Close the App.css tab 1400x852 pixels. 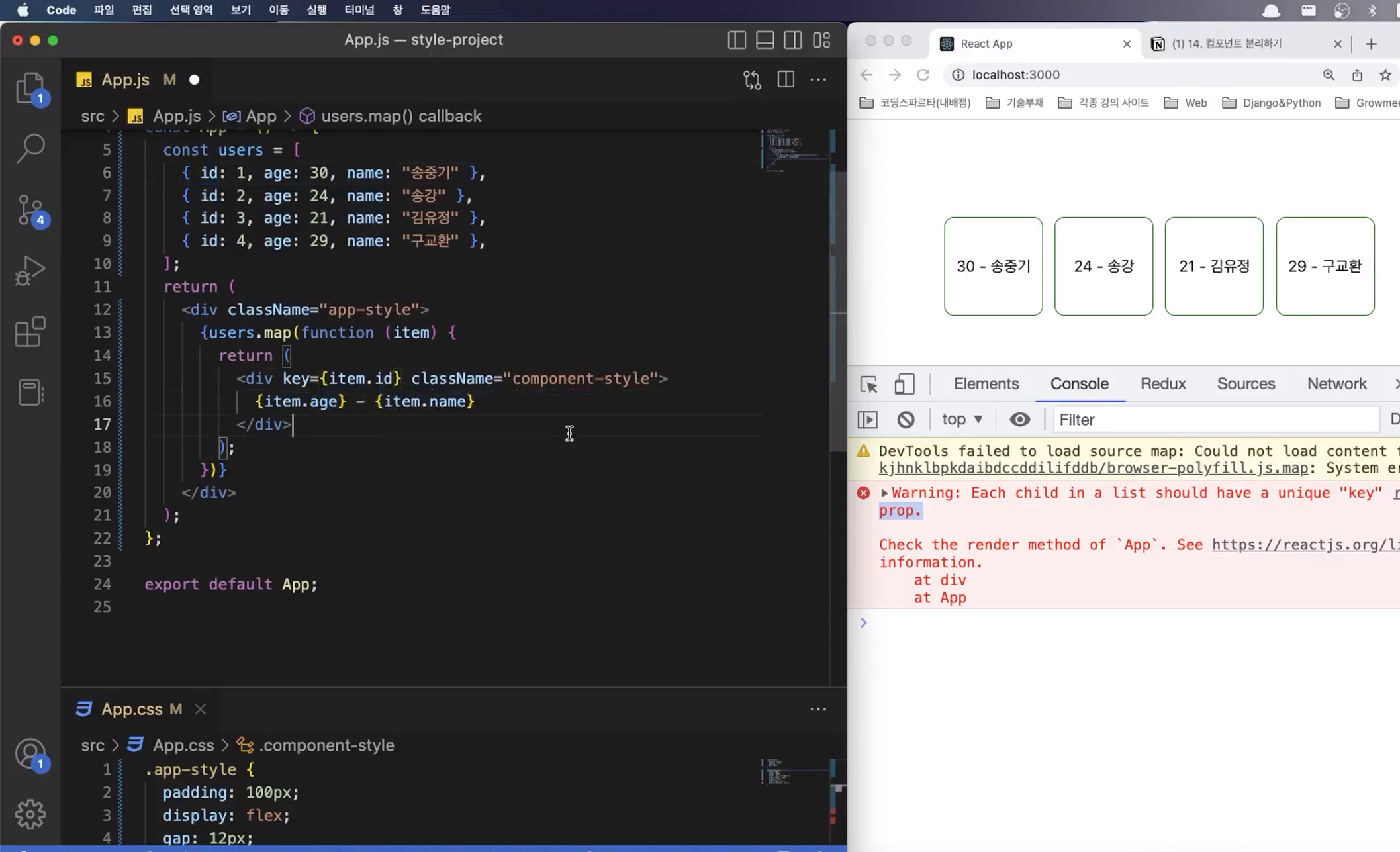pyautogui.click(x=200, y=709)
